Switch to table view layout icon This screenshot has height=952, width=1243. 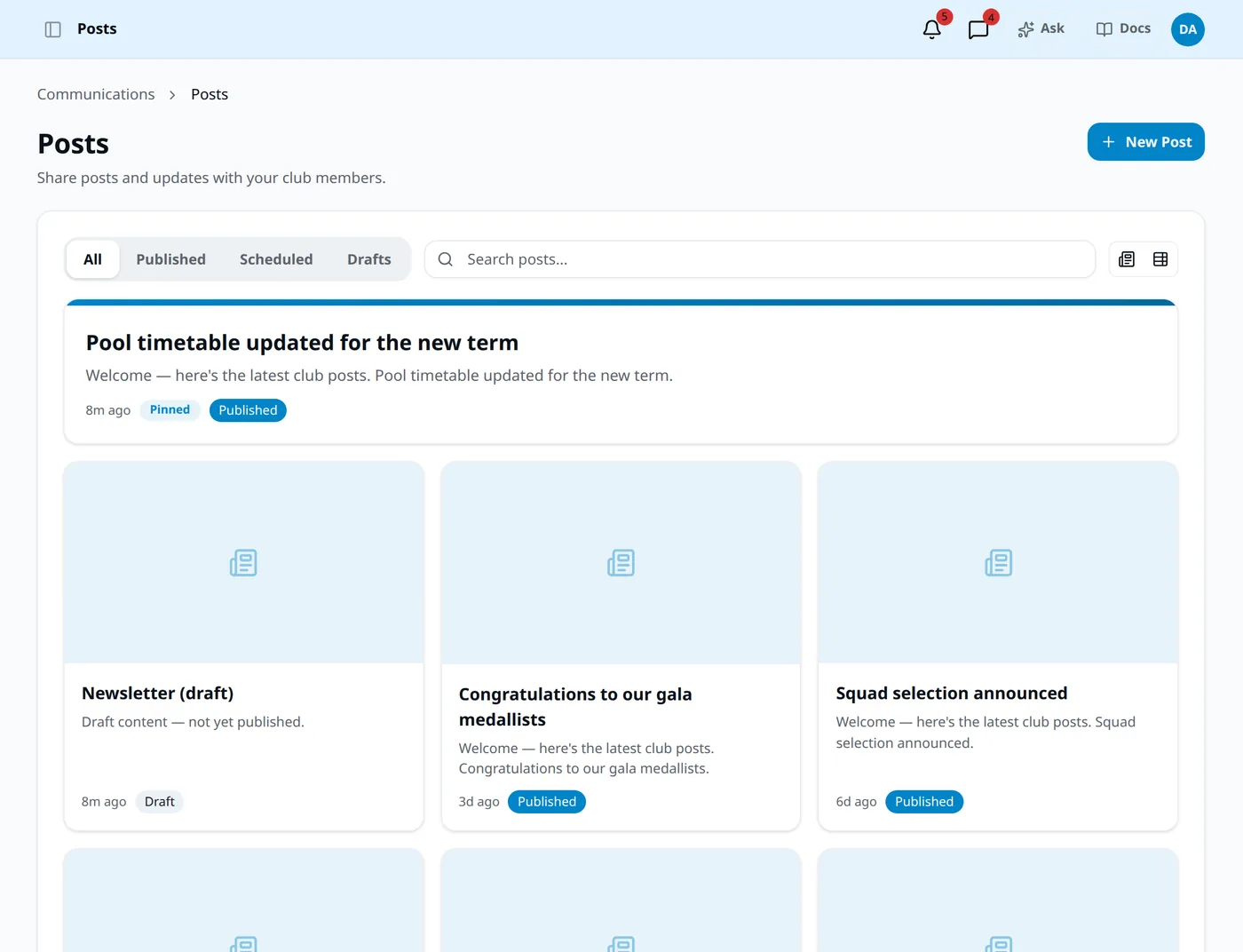pyautogui.click(x=1160, y=259)
